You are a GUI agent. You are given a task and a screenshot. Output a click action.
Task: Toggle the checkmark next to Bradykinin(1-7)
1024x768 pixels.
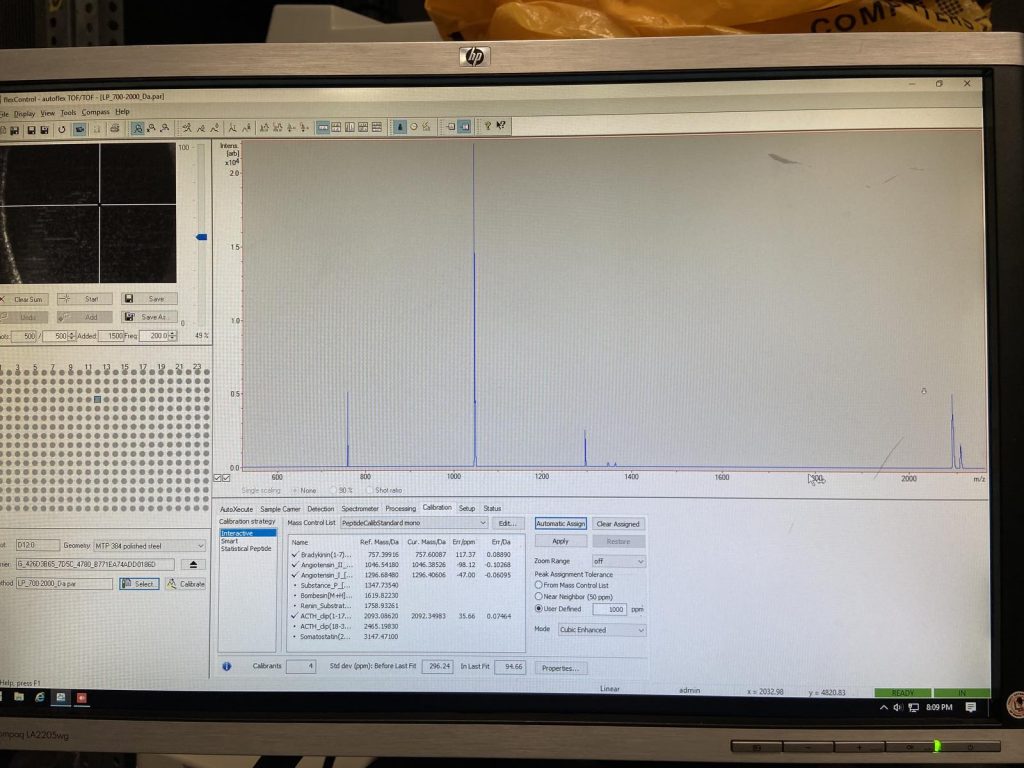pos(294,553)
